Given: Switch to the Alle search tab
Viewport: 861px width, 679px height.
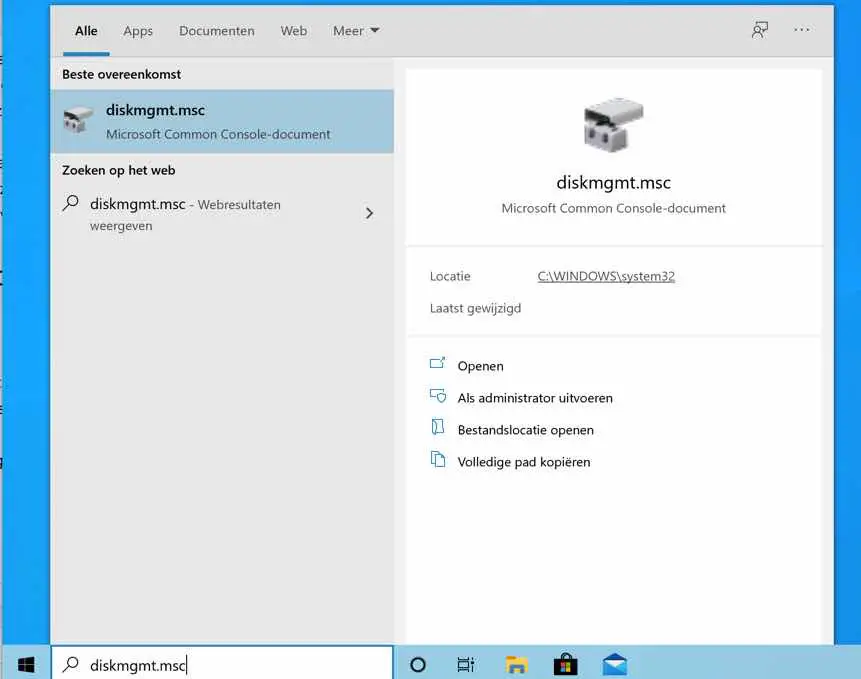Looking at the screenshot, I should pyautogui.click(x=86, y=31).
